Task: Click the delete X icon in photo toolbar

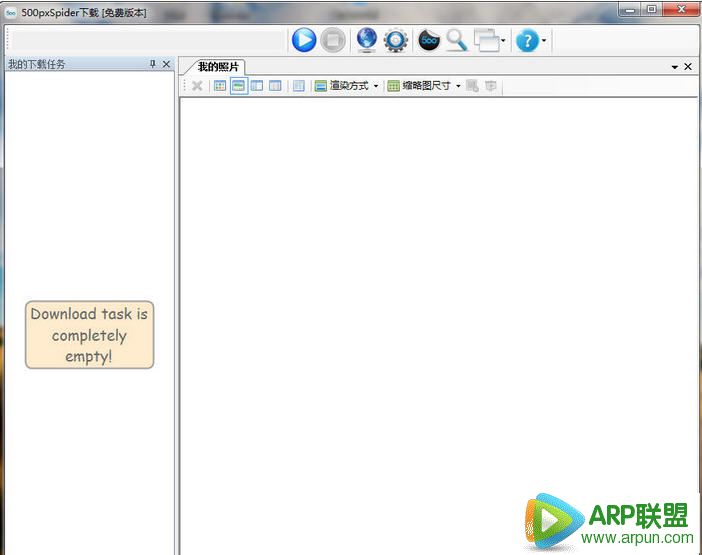Action: pyautogui.click(x=197, y=86)
